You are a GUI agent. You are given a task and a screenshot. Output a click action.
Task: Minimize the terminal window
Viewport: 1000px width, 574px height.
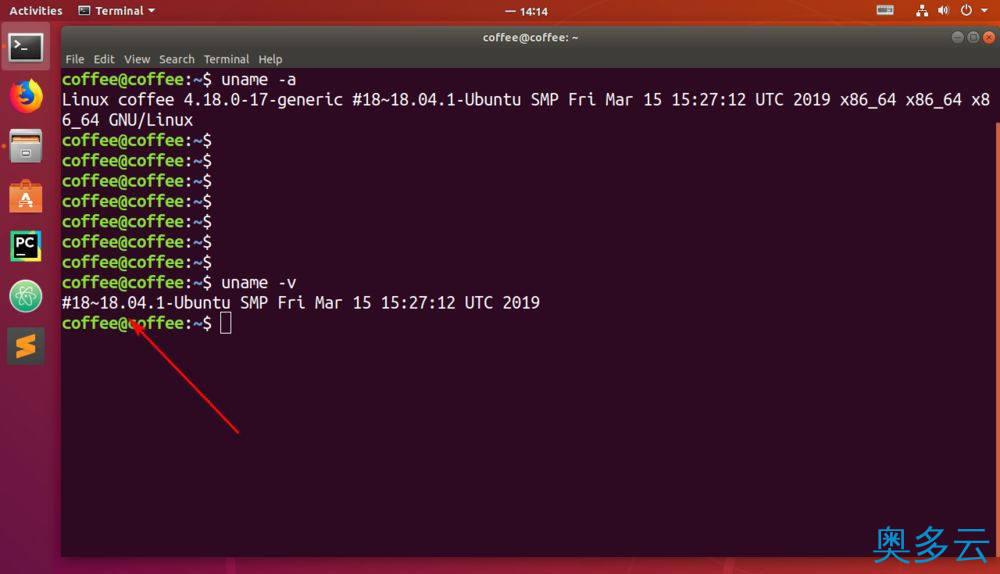tap(957, 38)
